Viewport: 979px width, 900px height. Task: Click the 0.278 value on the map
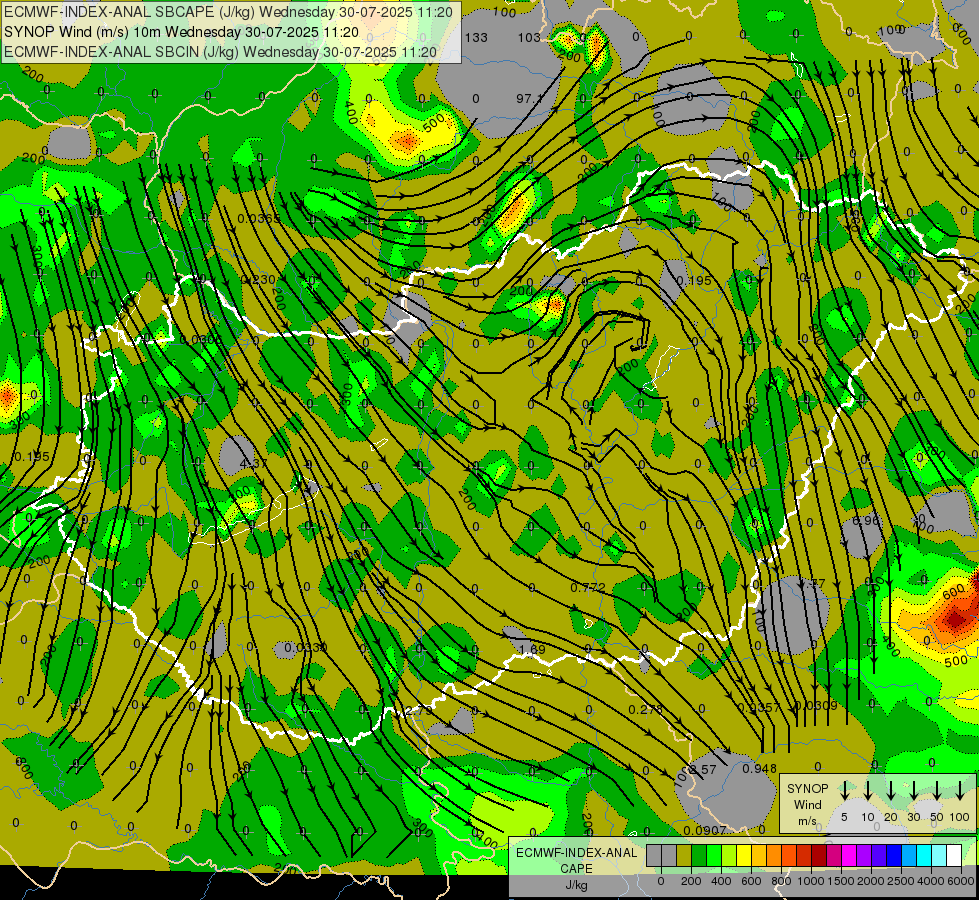tap(646, 710)
